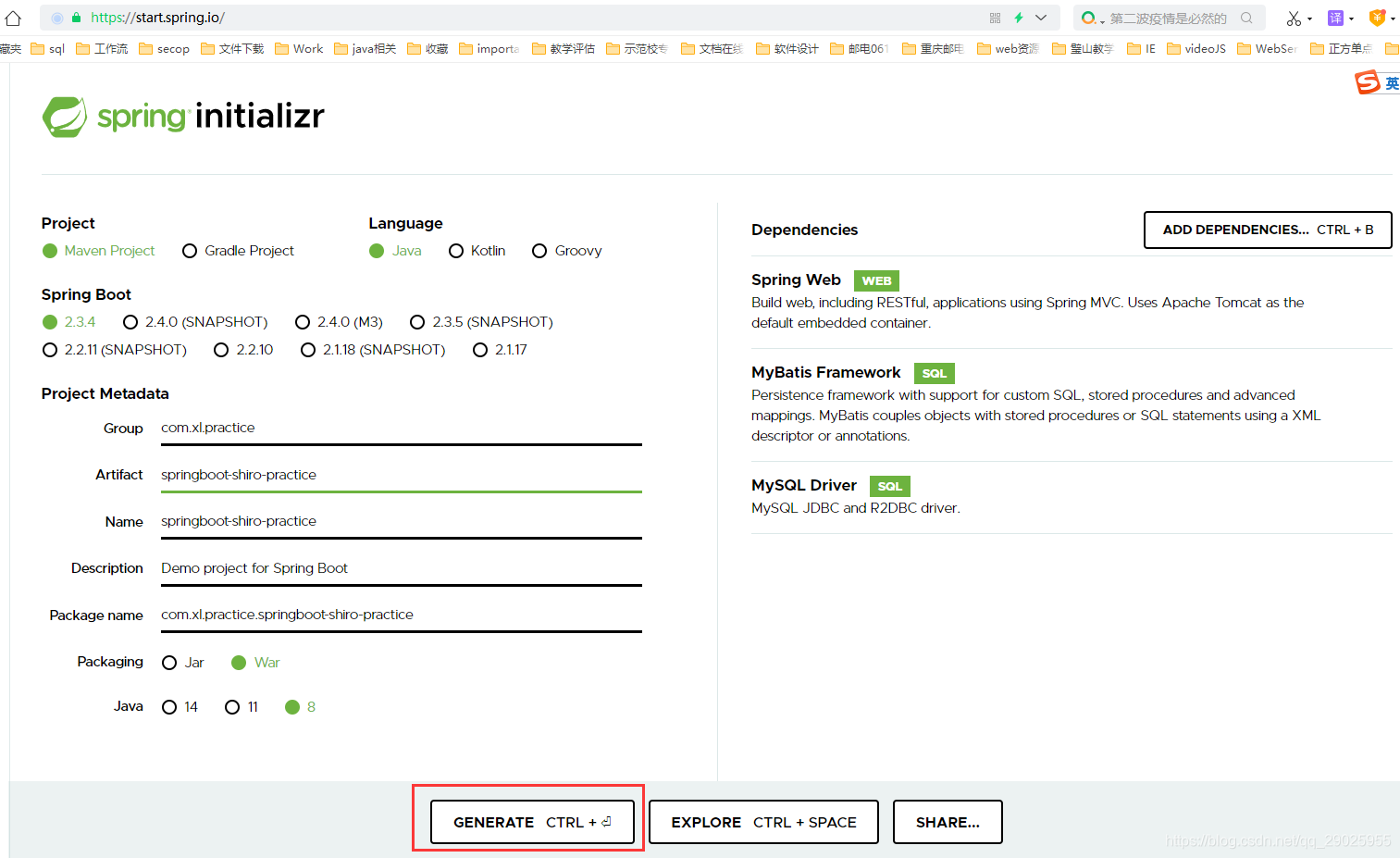The width and height of the screenshot is (1400, 858).
Task: Select Maven Project radio option
Action: (99, 251)
